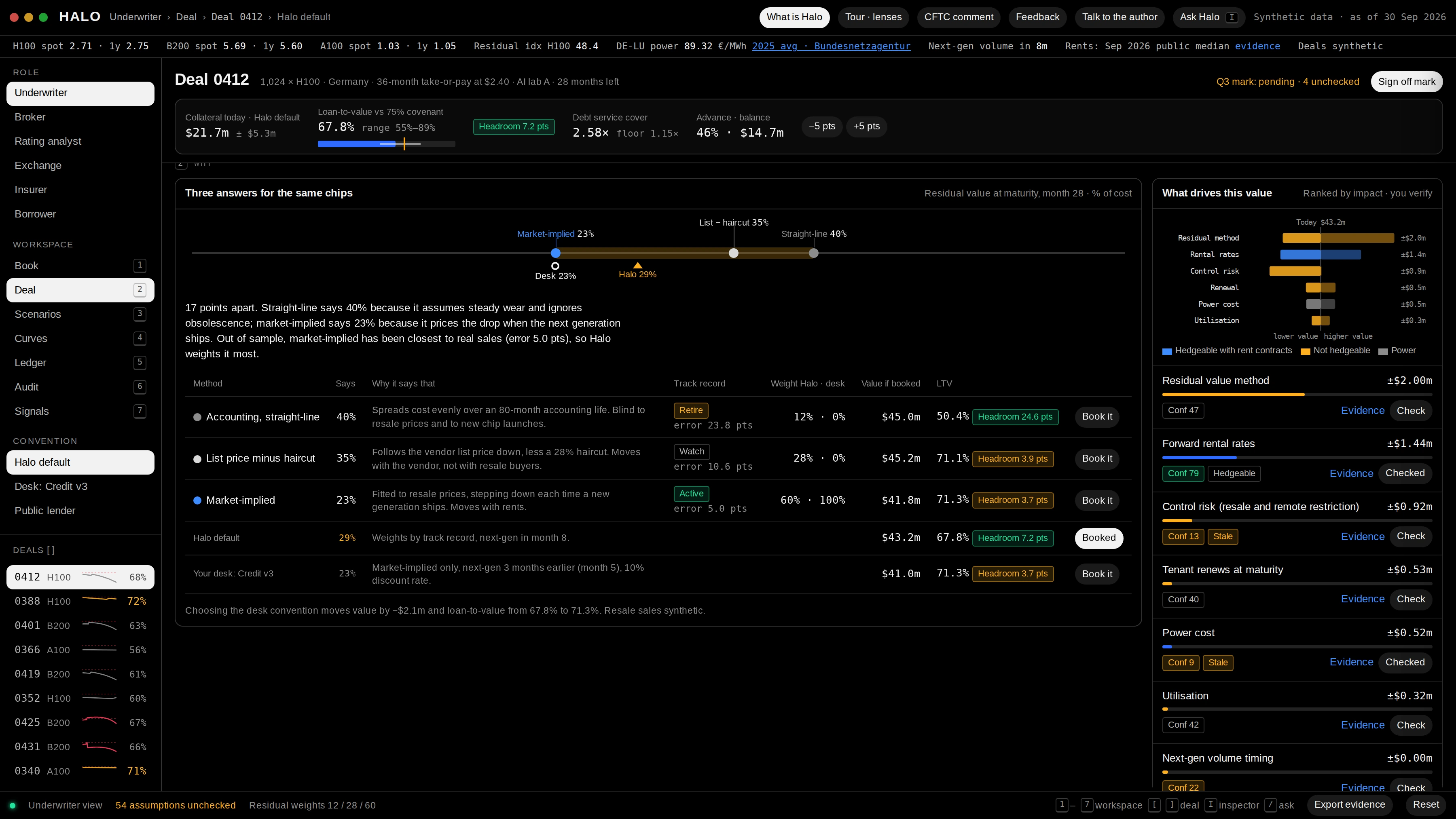Open the What is Halo page
Image resolution: width=1456 pixels, height=819 pixels.
pos(794,17)
